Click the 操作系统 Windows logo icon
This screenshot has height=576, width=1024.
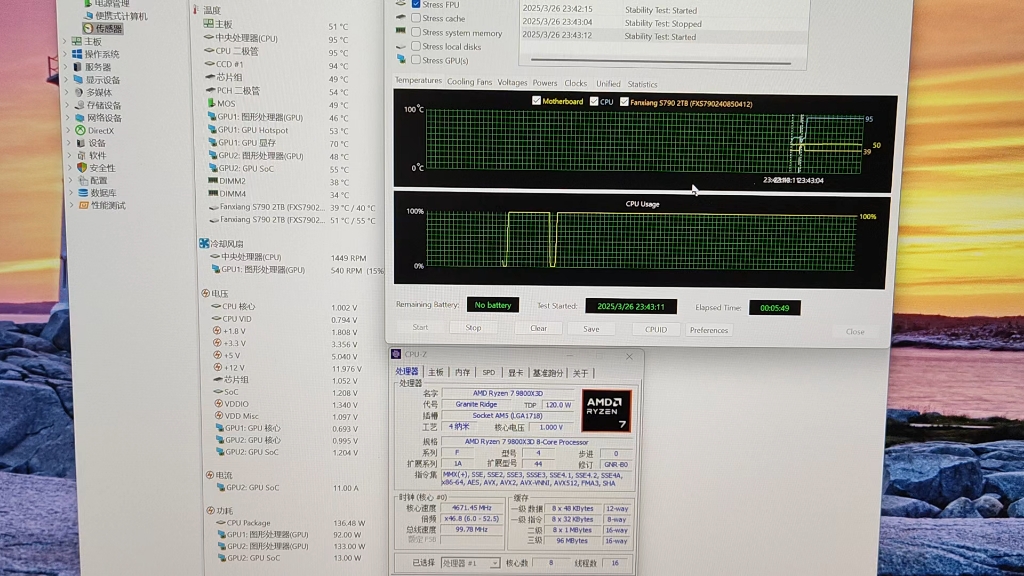click(x=76, y=54)
